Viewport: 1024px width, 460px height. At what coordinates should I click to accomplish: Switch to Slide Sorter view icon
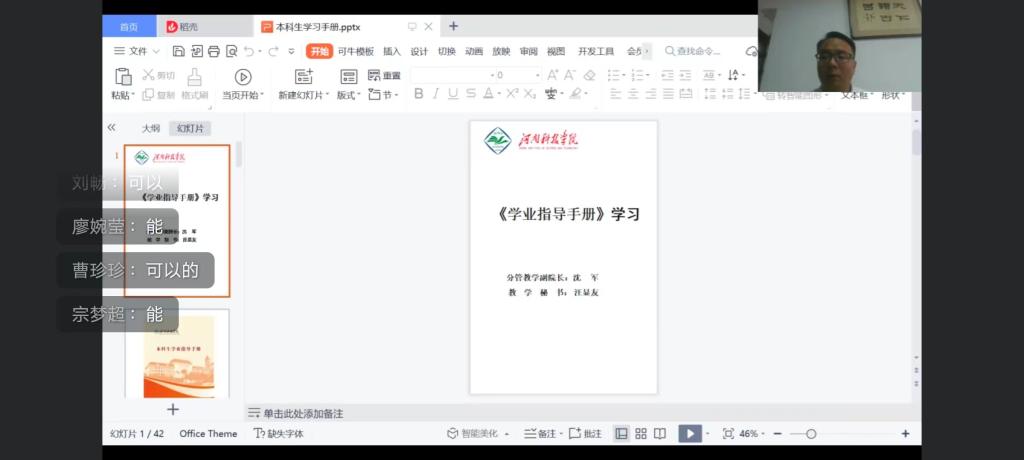[x=641, y=433]
